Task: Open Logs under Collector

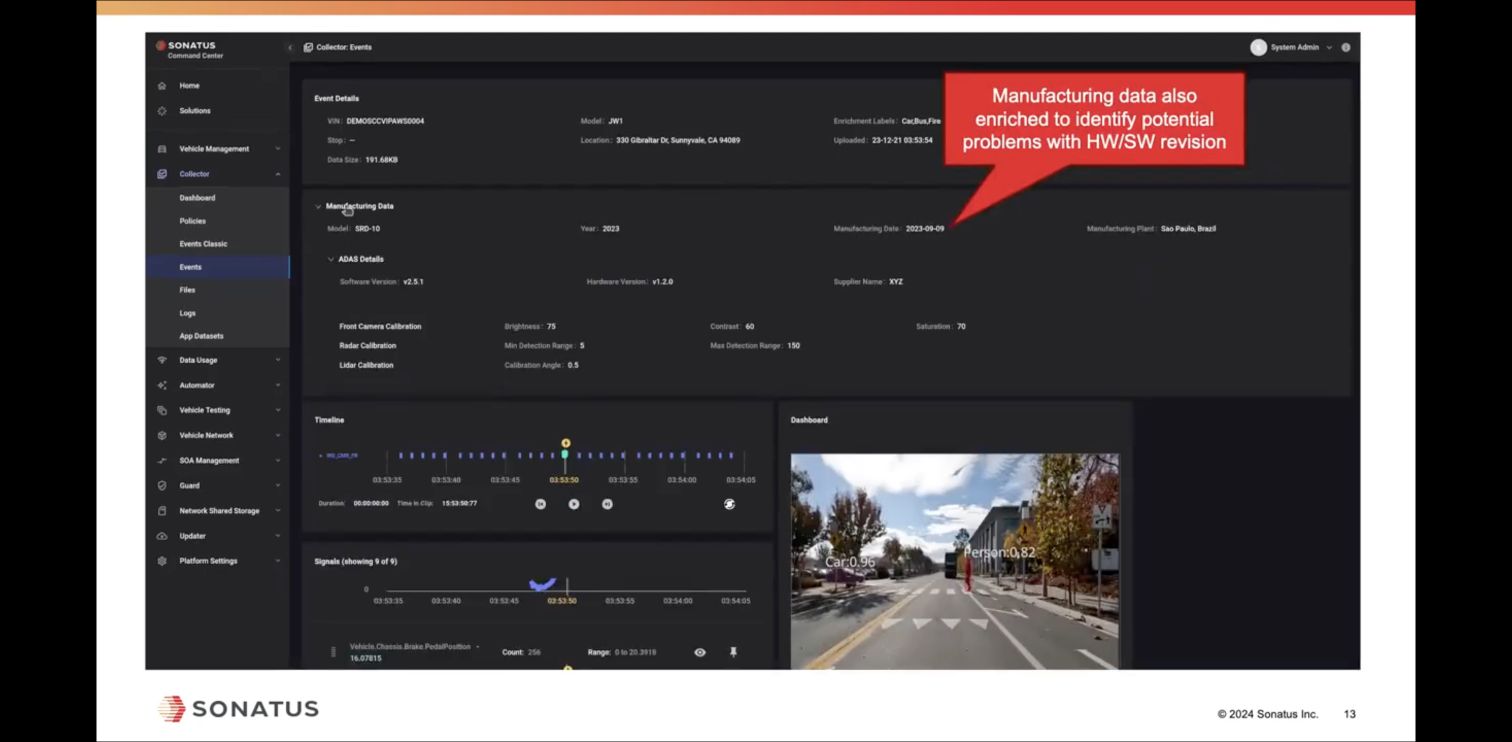Action: coord(187,313)
